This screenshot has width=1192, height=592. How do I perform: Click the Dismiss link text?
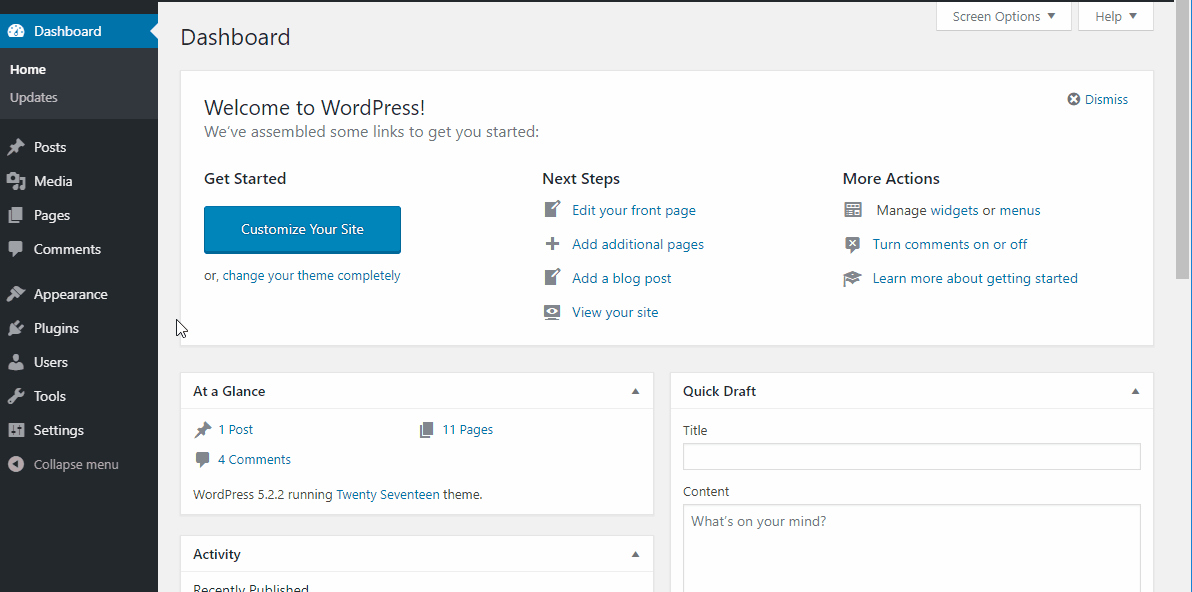coord(1106,100)
